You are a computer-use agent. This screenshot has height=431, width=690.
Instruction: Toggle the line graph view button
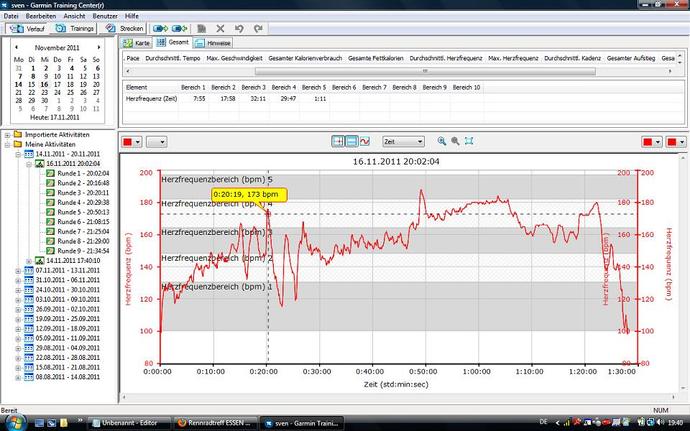point(364,142)
